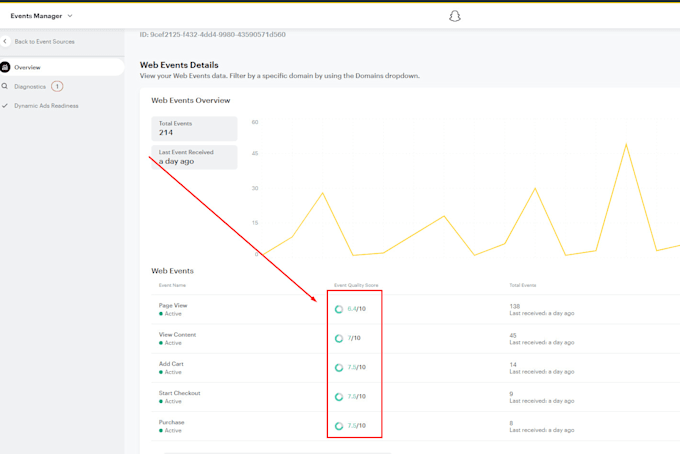Screen dimensions: 680x454
Task: Click the Overview calendar icon
Action: pyautogui.click(x=5, y=67)
